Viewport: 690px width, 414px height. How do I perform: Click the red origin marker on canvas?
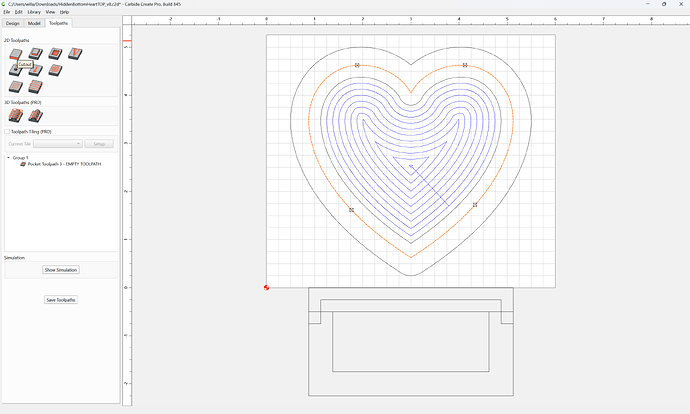pos(266,288)
